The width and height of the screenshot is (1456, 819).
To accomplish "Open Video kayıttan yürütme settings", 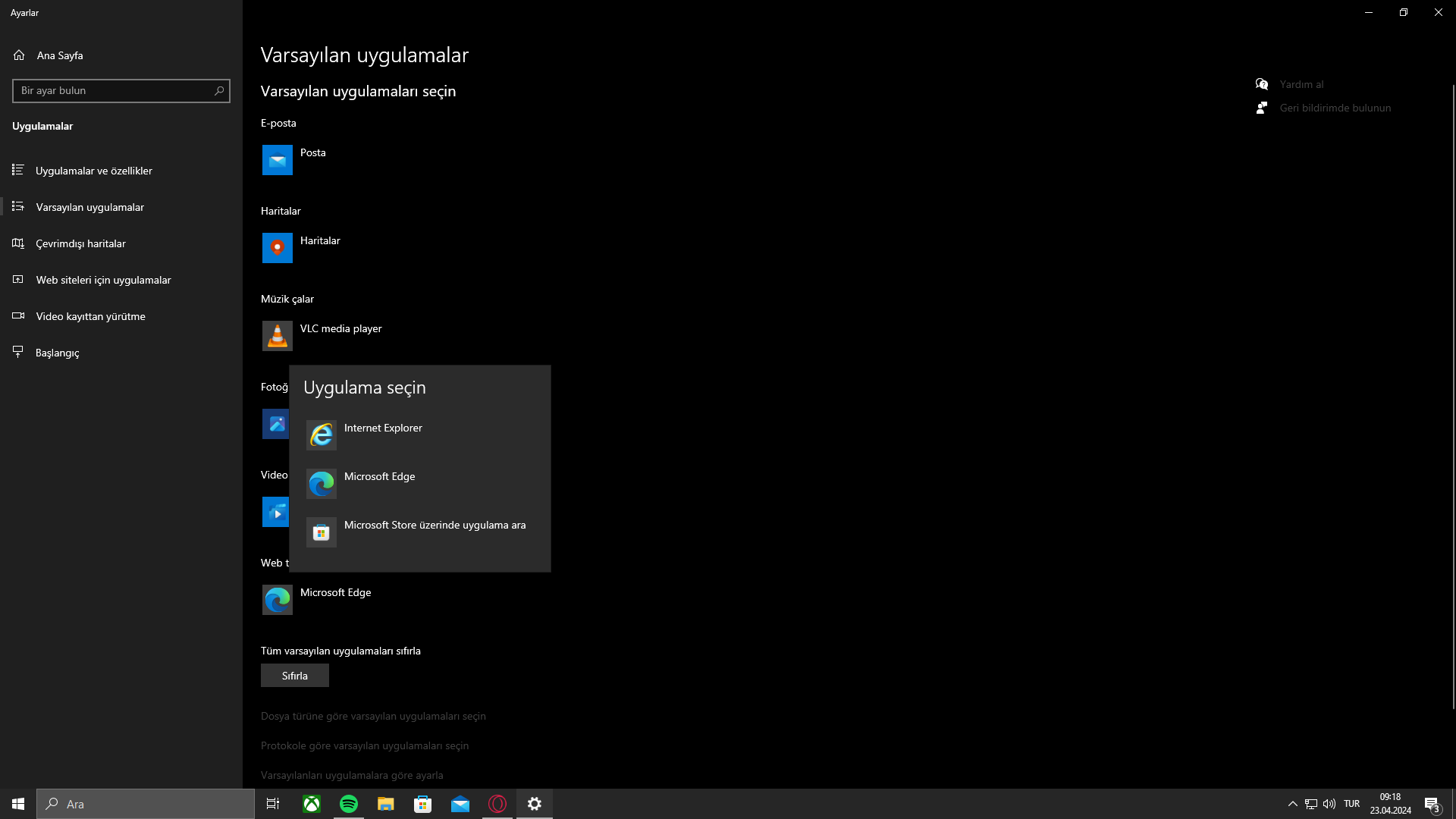I will click(x=90, y=316).
